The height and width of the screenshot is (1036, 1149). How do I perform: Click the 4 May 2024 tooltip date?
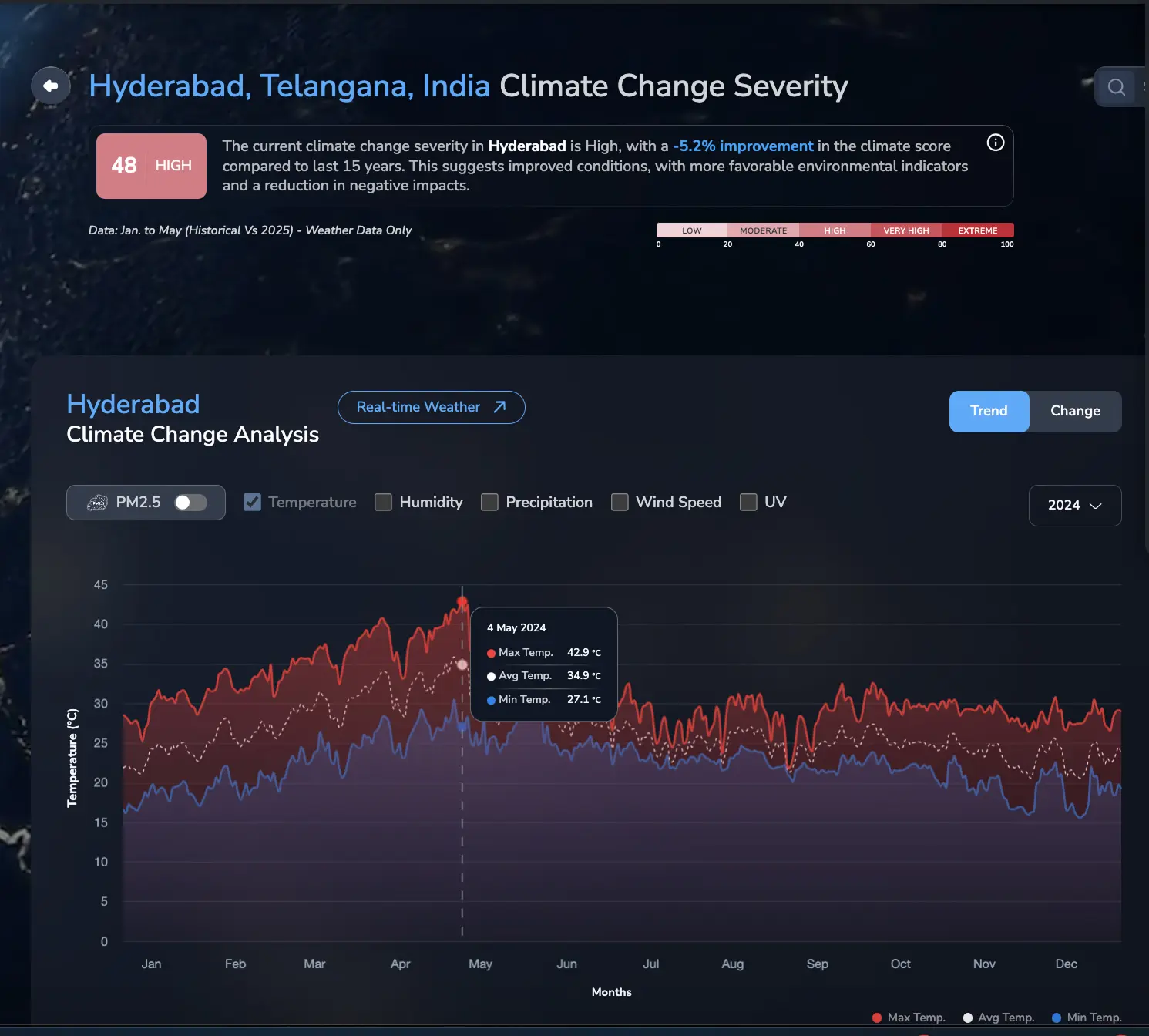(516, 627)
